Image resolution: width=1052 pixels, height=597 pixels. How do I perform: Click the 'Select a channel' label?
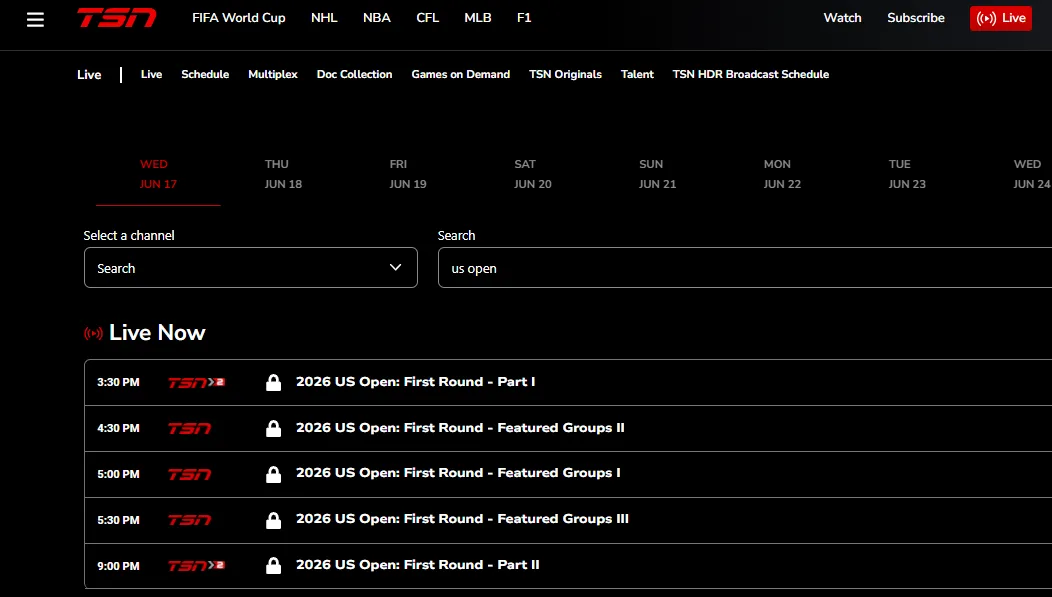(x=129, y=235)
